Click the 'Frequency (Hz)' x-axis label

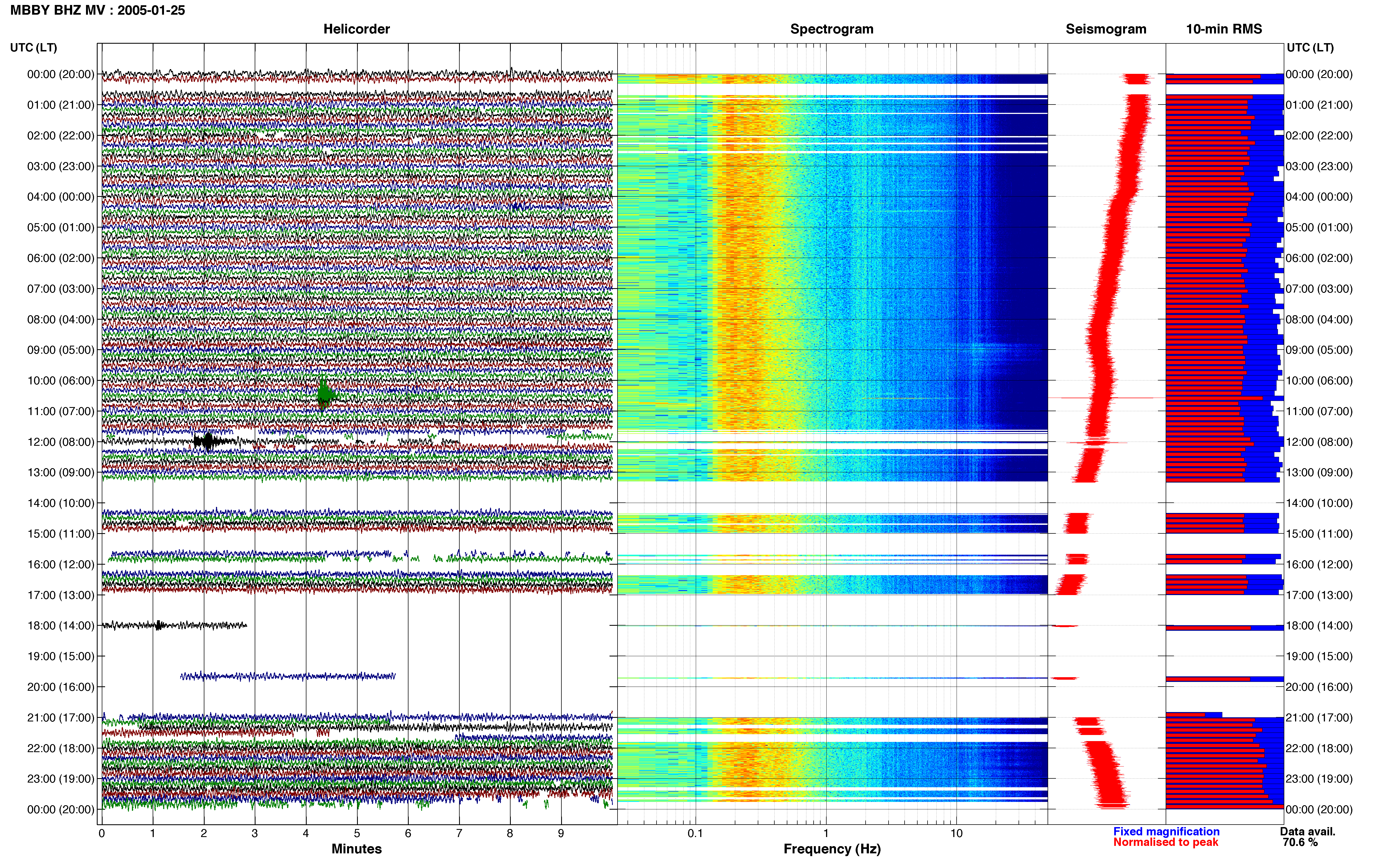[832, 849]
